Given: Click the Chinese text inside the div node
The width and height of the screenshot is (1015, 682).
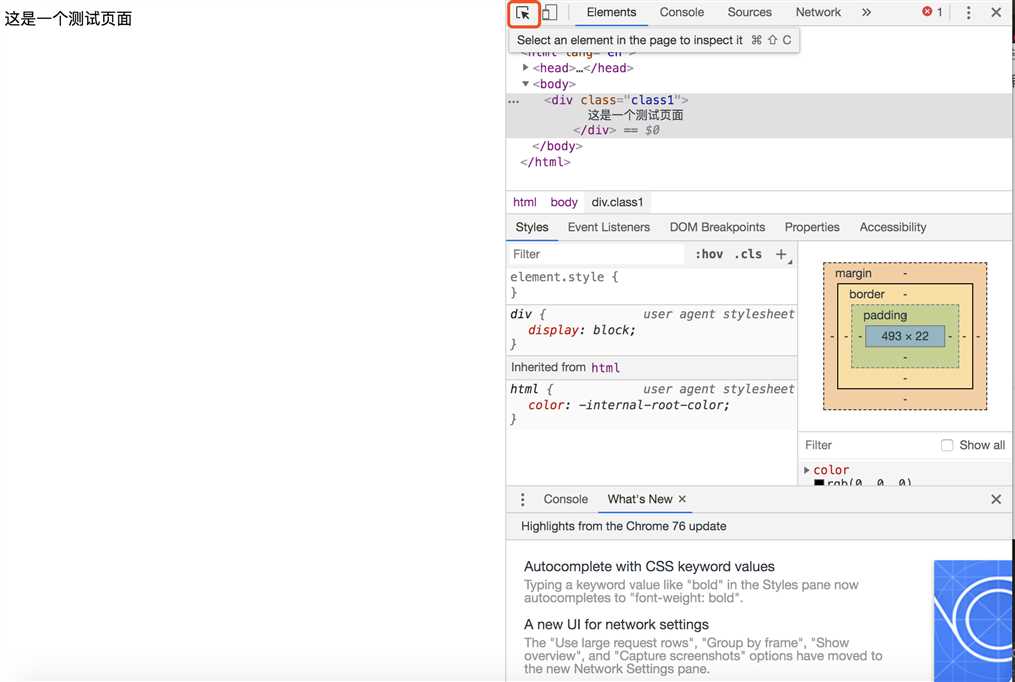Looking at the screenshot, I should (x=635, y=115).
